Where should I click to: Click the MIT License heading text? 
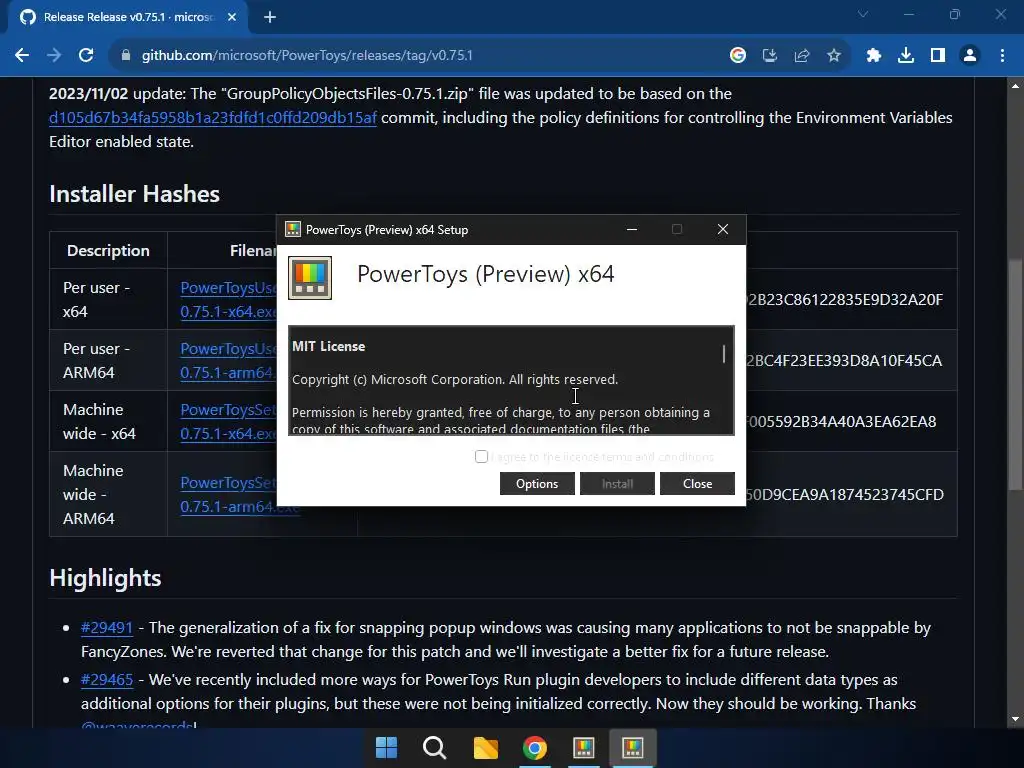click(328, 346)
